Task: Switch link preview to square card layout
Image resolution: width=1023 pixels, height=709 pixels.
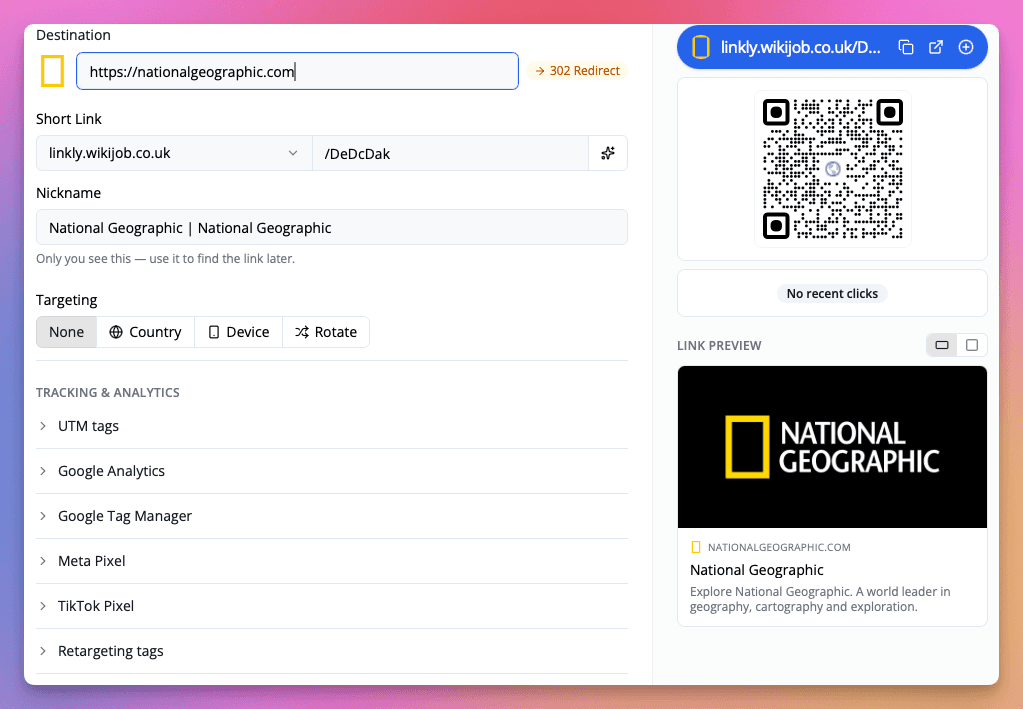Action: click(971, 345)
